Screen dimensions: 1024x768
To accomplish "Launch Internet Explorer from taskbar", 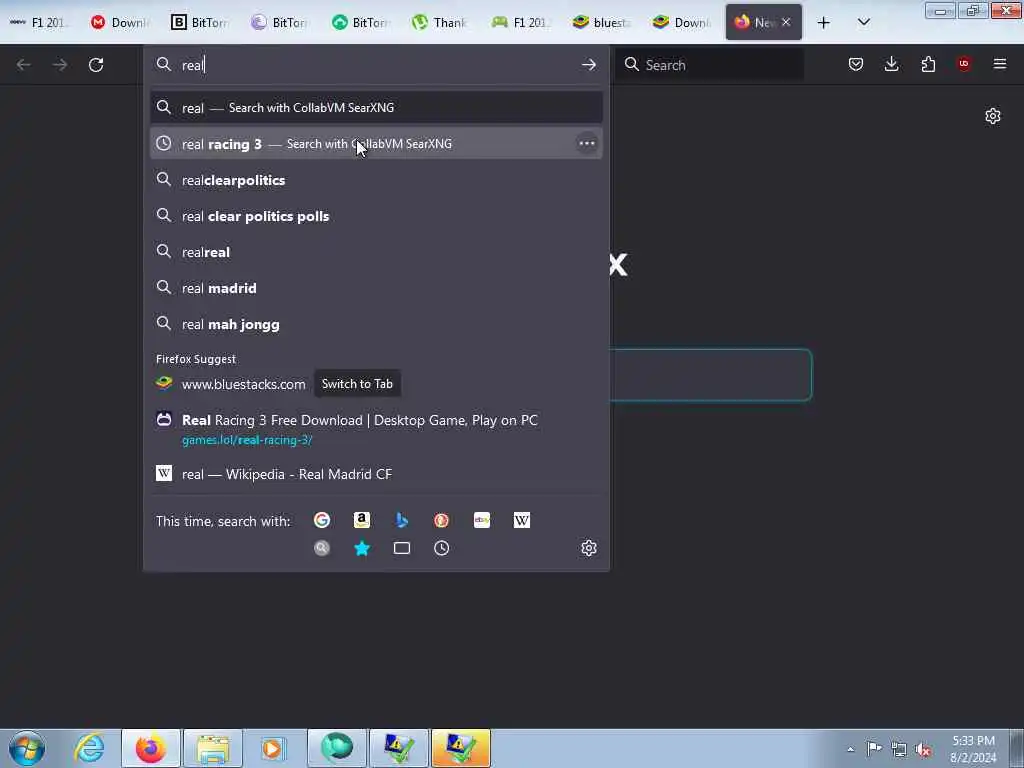I will click(89, 748).
